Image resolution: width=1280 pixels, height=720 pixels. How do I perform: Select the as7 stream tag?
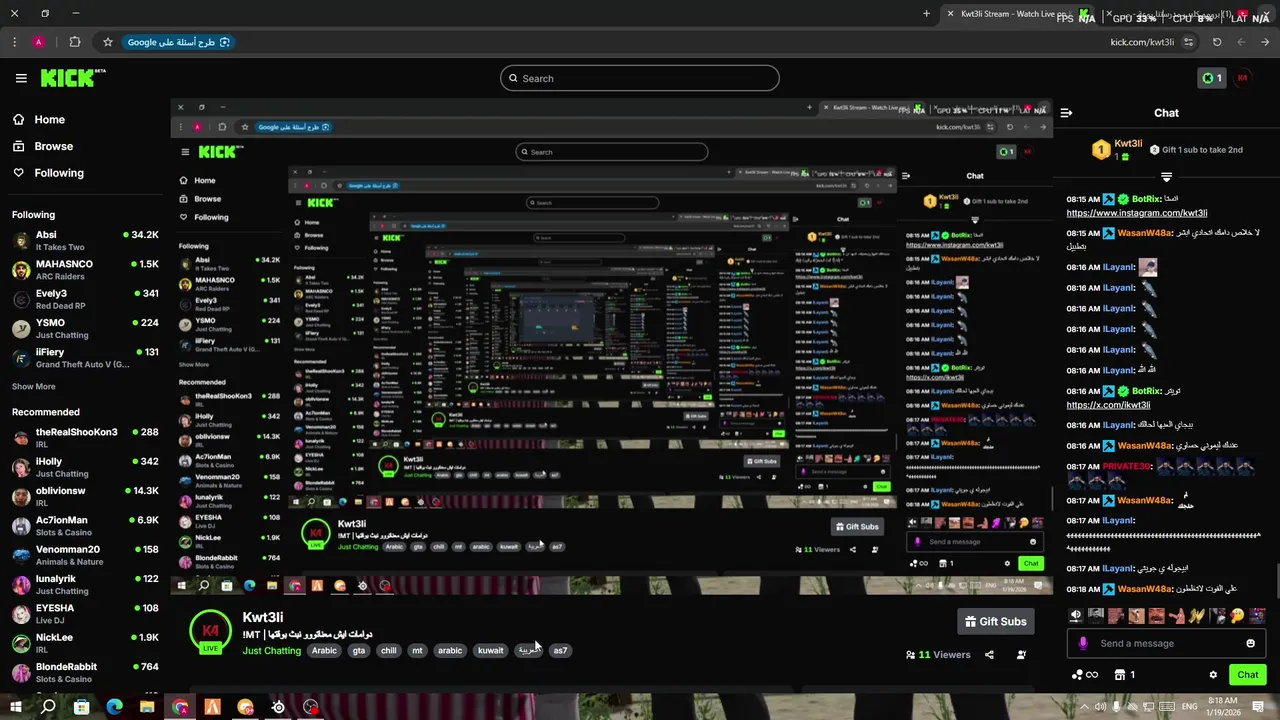pos(560,650)
